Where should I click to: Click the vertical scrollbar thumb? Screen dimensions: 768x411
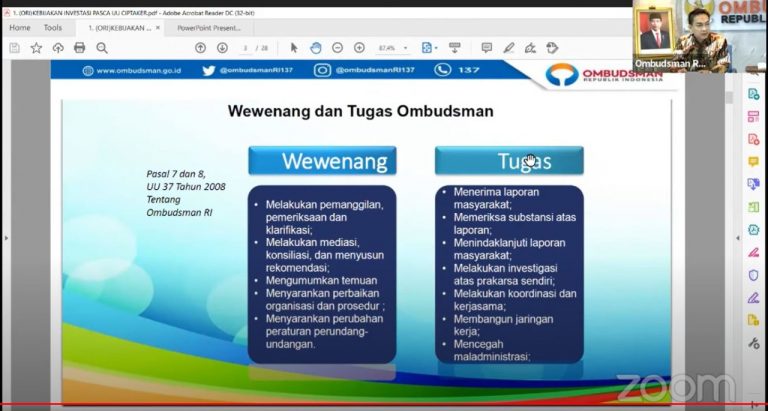coord(729,97)
